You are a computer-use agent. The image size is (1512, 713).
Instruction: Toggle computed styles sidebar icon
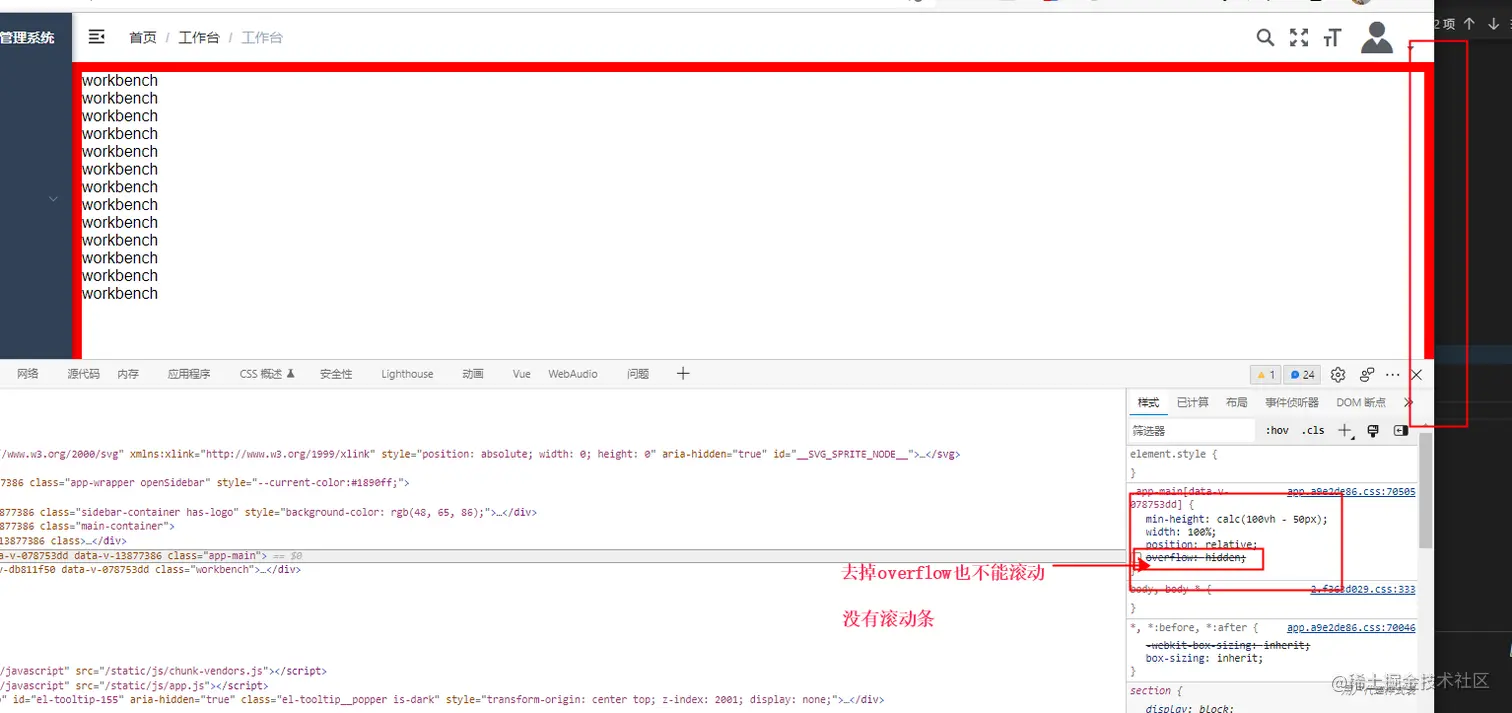click(1401, 431)
